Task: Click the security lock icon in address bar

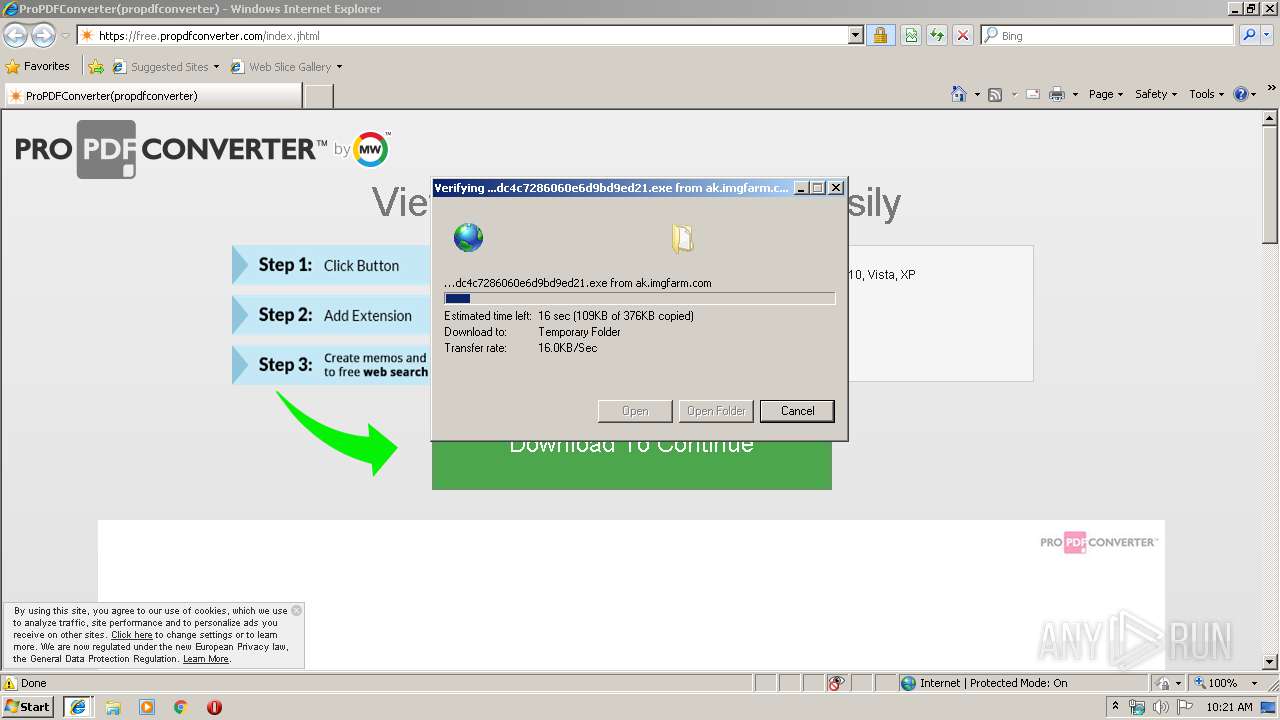Action: [x=880, y=35]
